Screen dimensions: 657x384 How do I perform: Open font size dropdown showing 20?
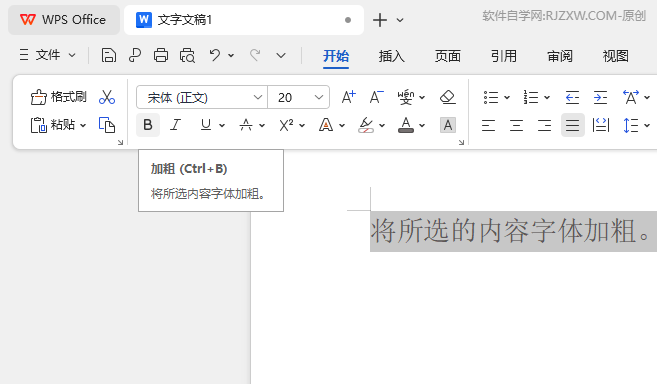click(299, 97)
